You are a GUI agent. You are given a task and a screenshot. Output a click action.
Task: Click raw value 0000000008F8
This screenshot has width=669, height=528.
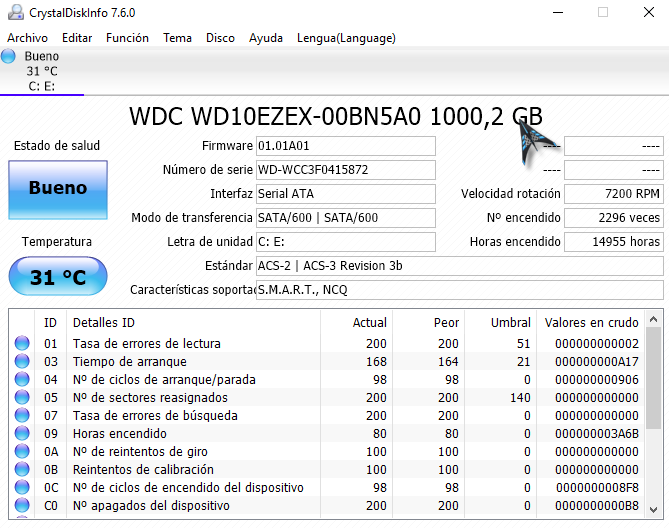[x=597, y=487]
